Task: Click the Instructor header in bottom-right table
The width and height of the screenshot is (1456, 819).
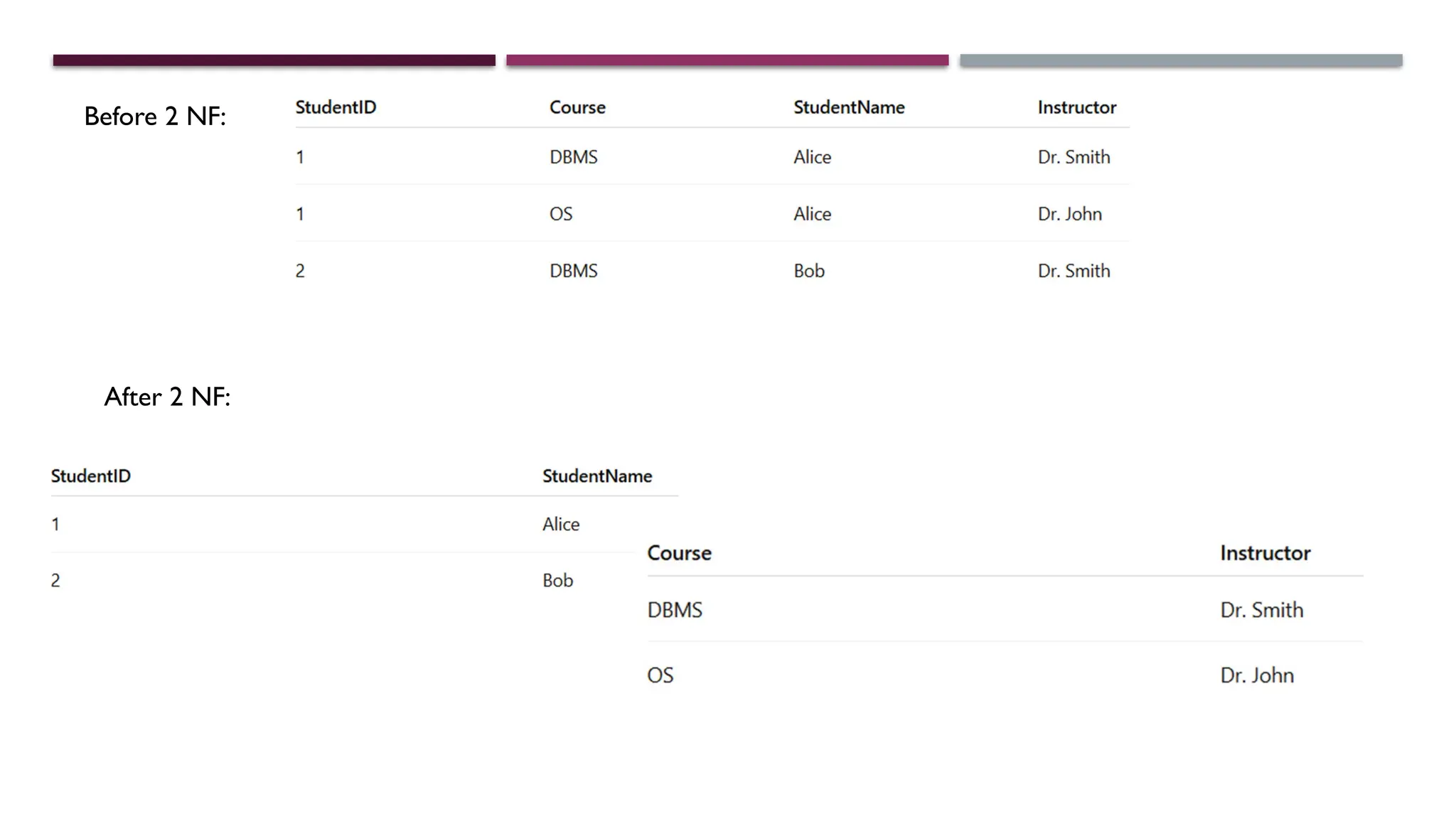Action: click(1265, 553)
